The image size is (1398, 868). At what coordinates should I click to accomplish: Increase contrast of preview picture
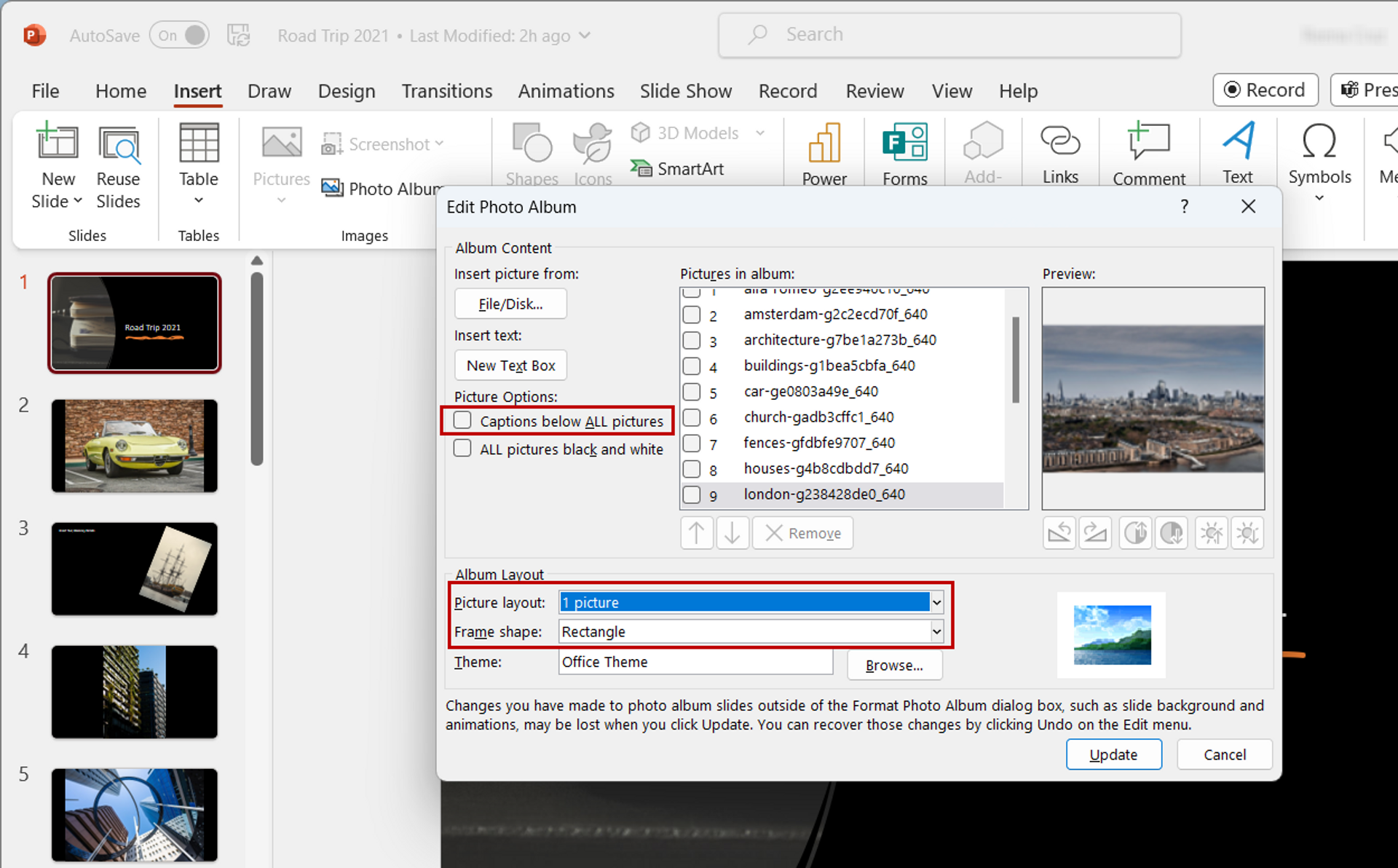(x=1135, y=534)
